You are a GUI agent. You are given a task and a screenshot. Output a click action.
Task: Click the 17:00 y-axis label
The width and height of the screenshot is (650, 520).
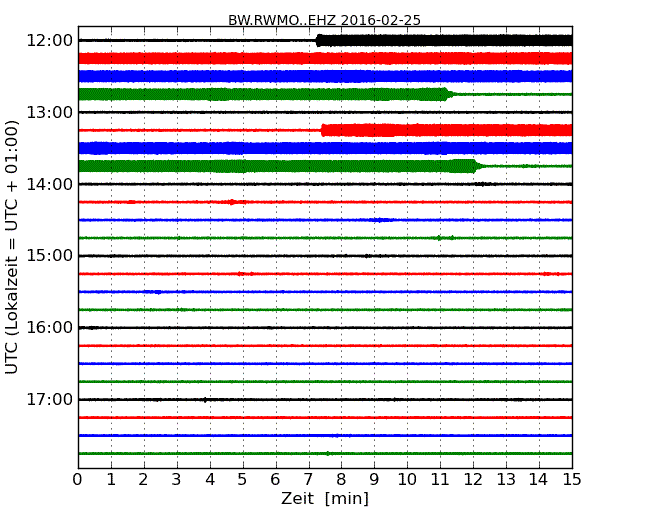[50, 399]
